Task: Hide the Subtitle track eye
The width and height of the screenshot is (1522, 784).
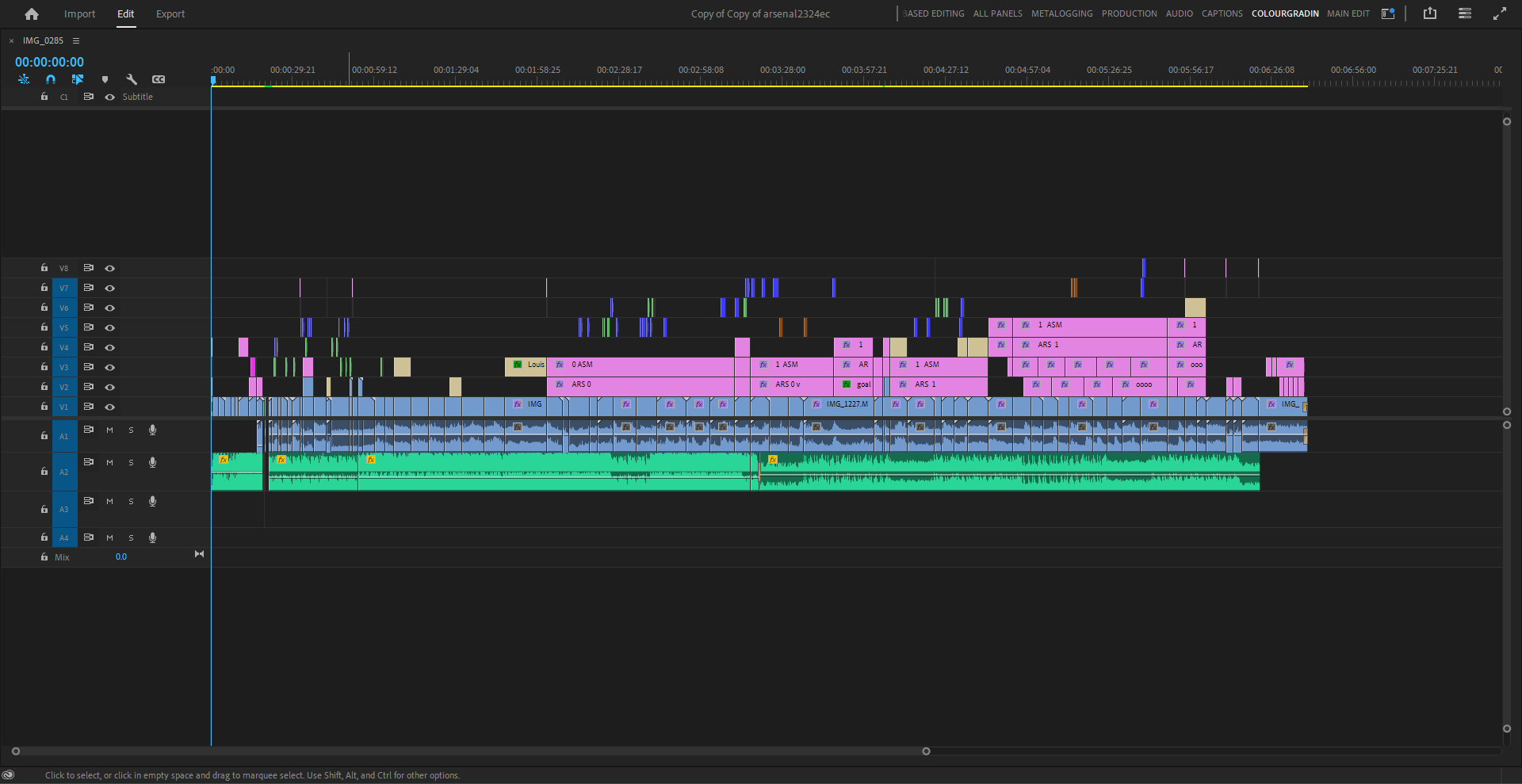Action: [110, 97]
